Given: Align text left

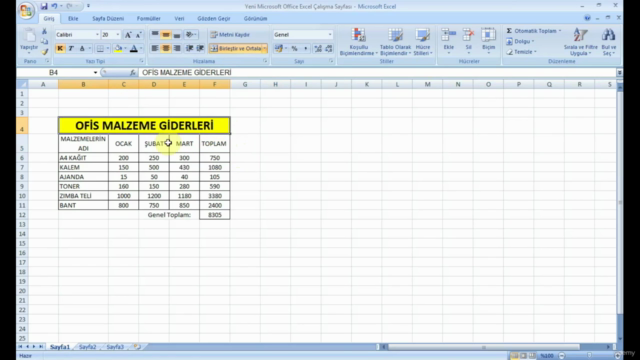Looking at the screenshot, I should [155, 49].
